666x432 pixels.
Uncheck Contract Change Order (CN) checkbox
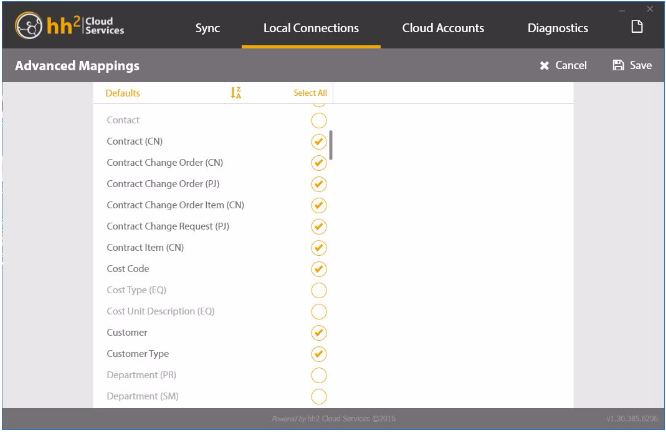click(319, 163)
